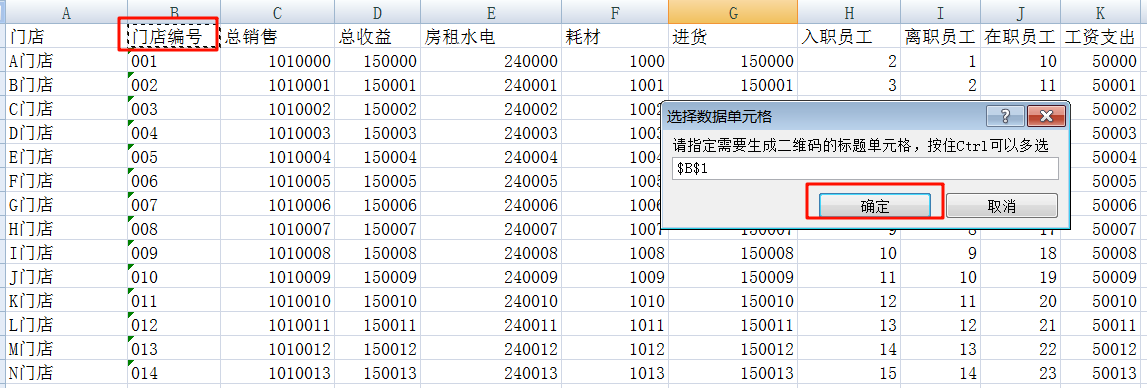Select column C header
This screenshot has width=1147, height=388.
[x=277, y=12]
